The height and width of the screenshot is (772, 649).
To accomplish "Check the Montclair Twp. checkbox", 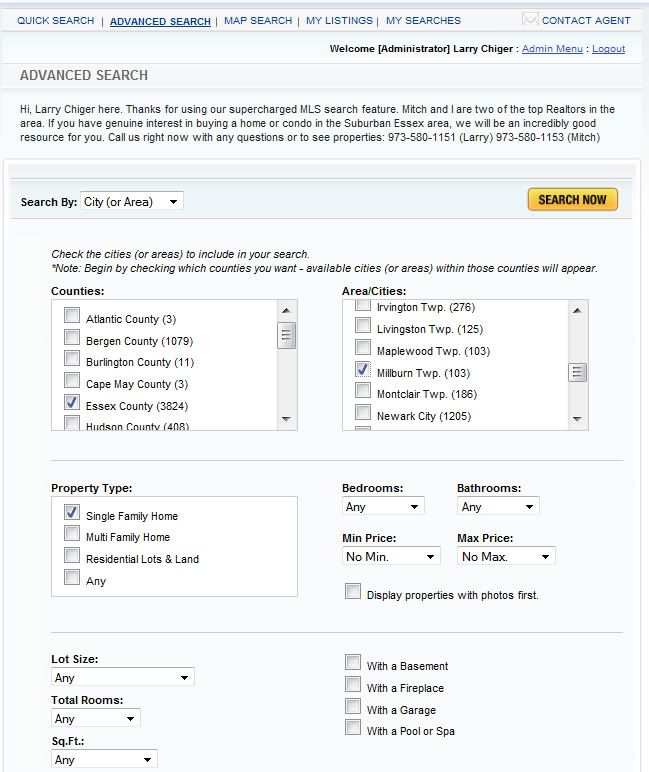I will click(363, 390).
